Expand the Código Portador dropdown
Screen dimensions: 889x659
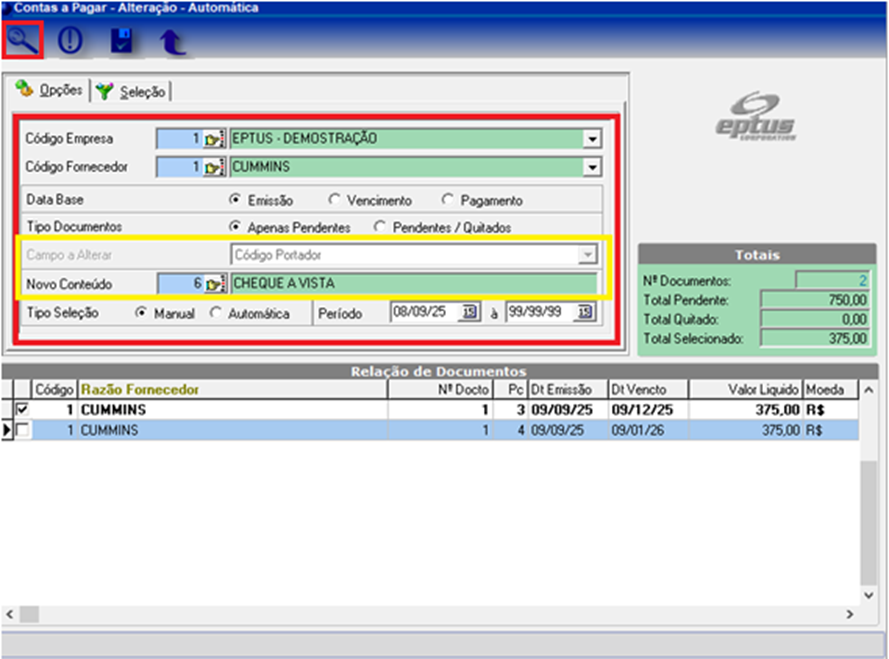588,256
